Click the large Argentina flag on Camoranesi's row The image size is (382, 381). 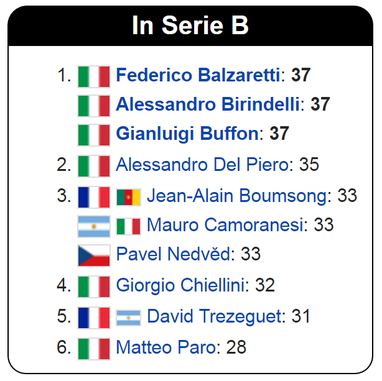click(x=94, y=226)
